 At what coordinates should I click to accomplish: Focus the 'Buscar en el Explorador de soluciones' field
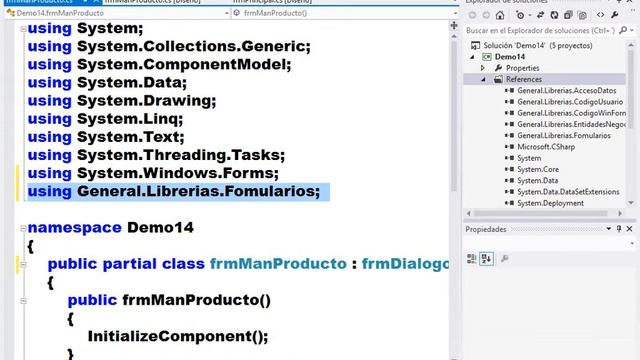(x=540, y=30)
